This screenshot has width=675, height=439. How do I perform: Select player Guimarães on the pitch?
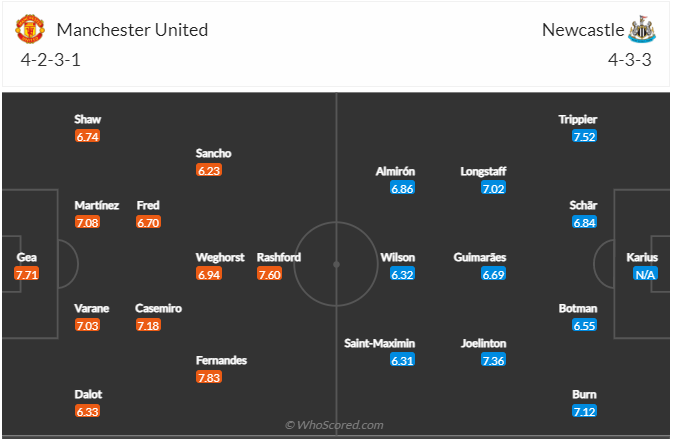[x=479, y=257]
